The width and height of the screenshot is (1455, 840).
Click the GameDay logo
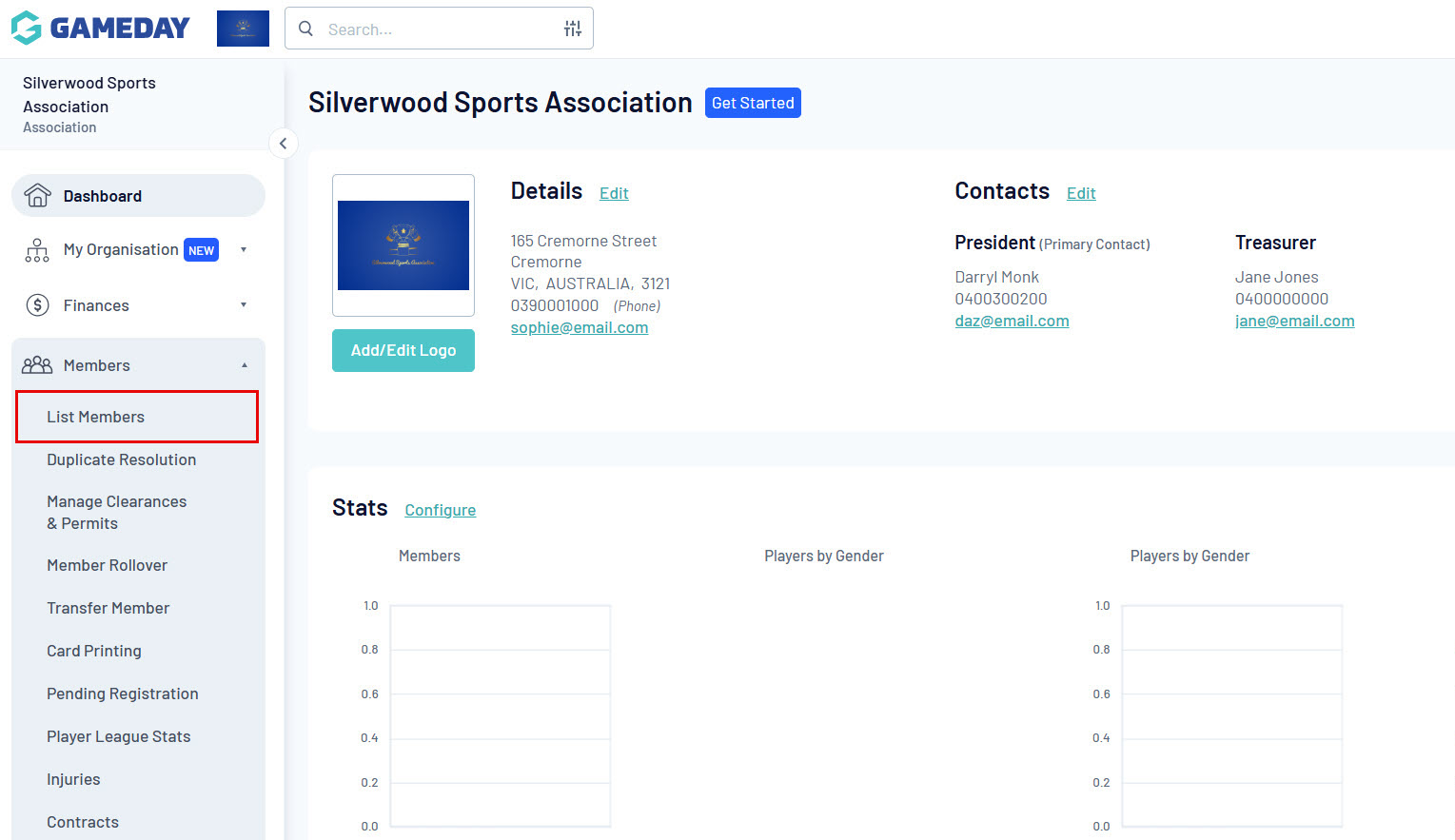tap(100, 29)
